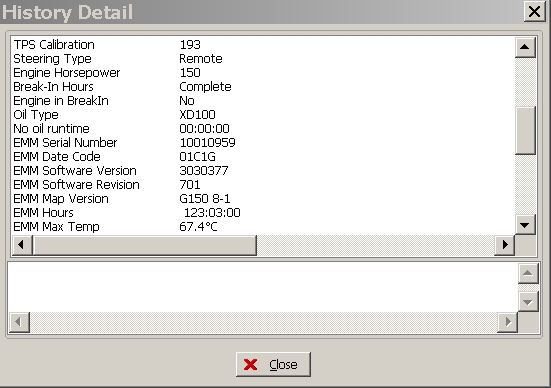The height and width of the screenshot is (388, 551).
Task: Select the TPS Calibration label
Action: [54, 45]
